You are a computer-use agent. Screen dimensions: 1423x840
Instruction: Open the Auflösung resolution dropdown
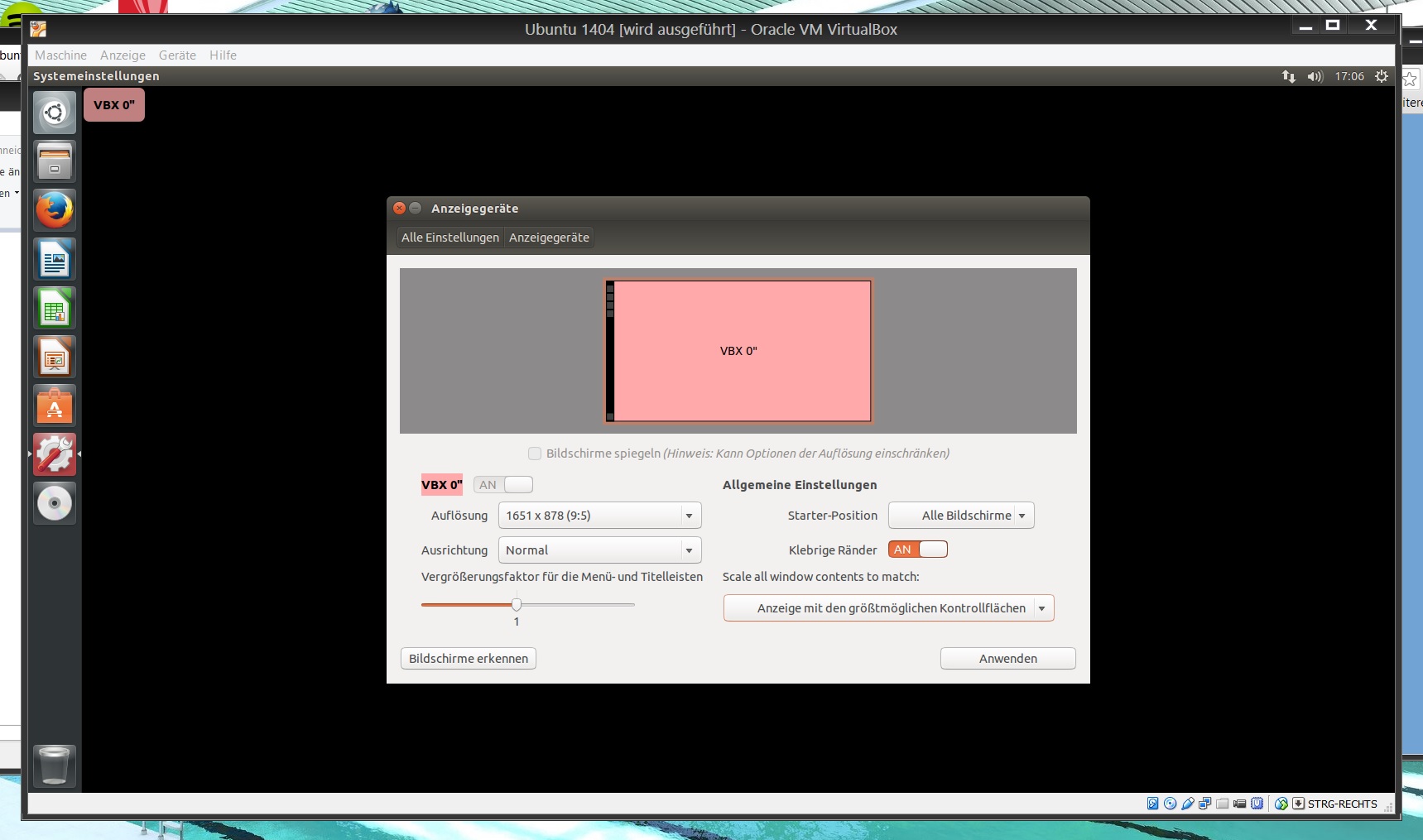[x=599, y=516]
